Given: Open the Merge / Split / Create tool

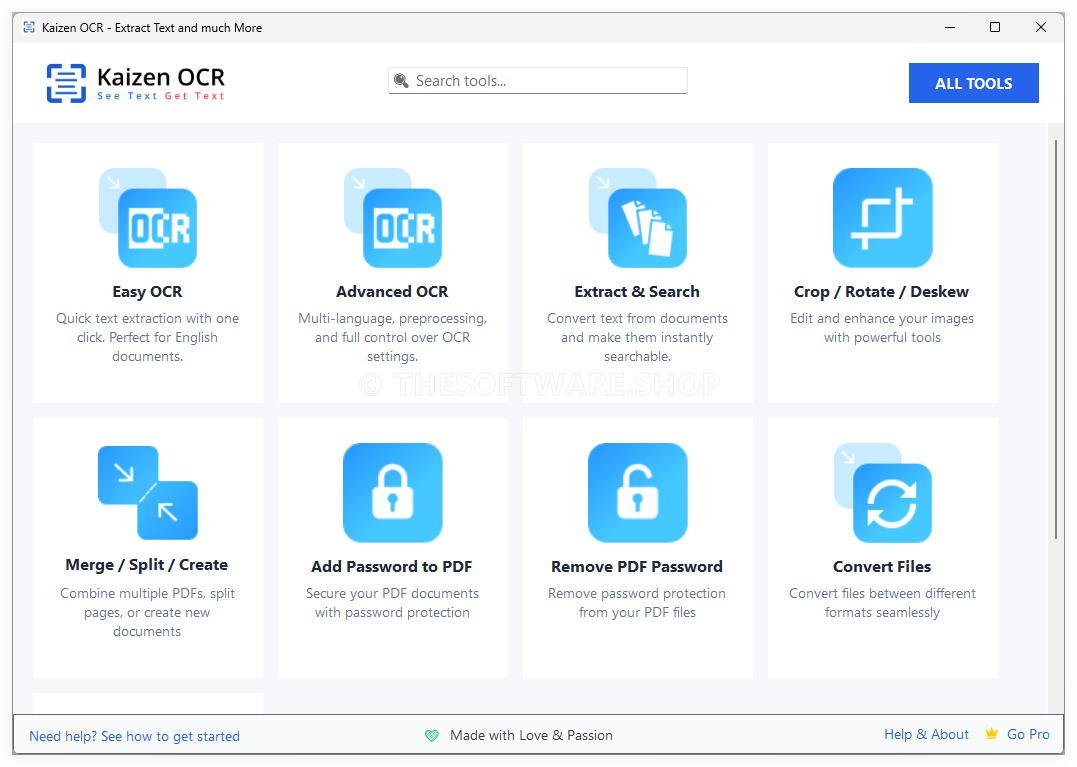Looking at the screenshot, I should tap(147, 547).
